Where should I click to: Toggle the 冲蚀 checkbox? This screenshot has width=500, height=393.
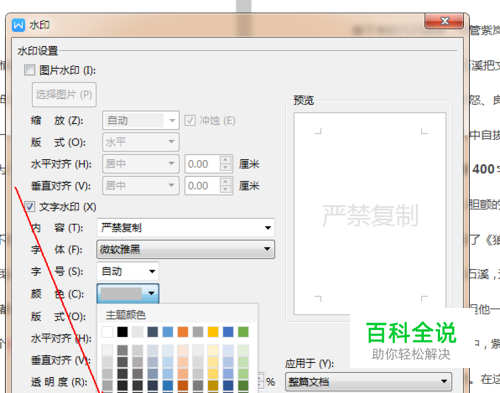tap(190, 120)
